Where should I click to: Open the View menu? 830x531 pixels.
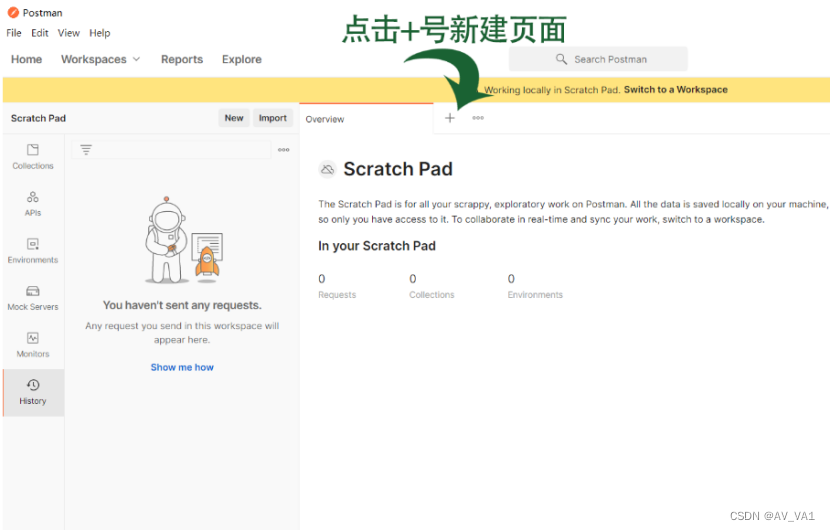click(x=69, y=33)
